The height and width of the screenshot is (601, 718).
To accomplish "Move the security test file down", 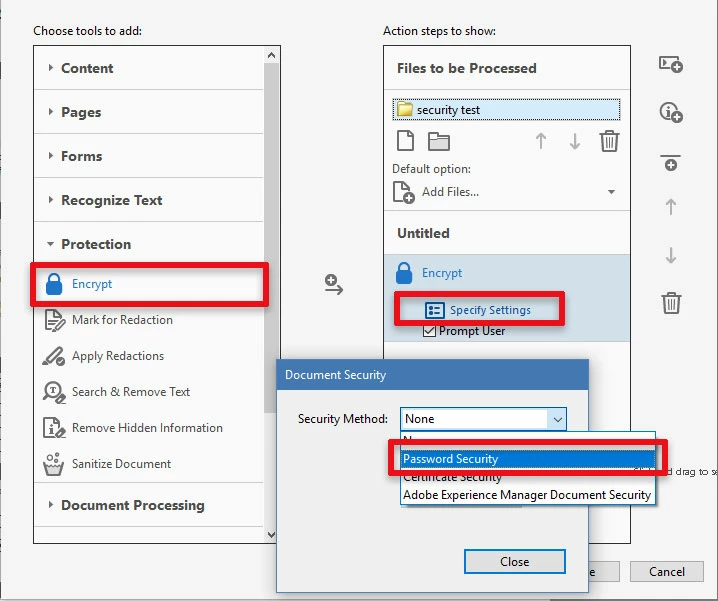I will (x=575, y=141).
